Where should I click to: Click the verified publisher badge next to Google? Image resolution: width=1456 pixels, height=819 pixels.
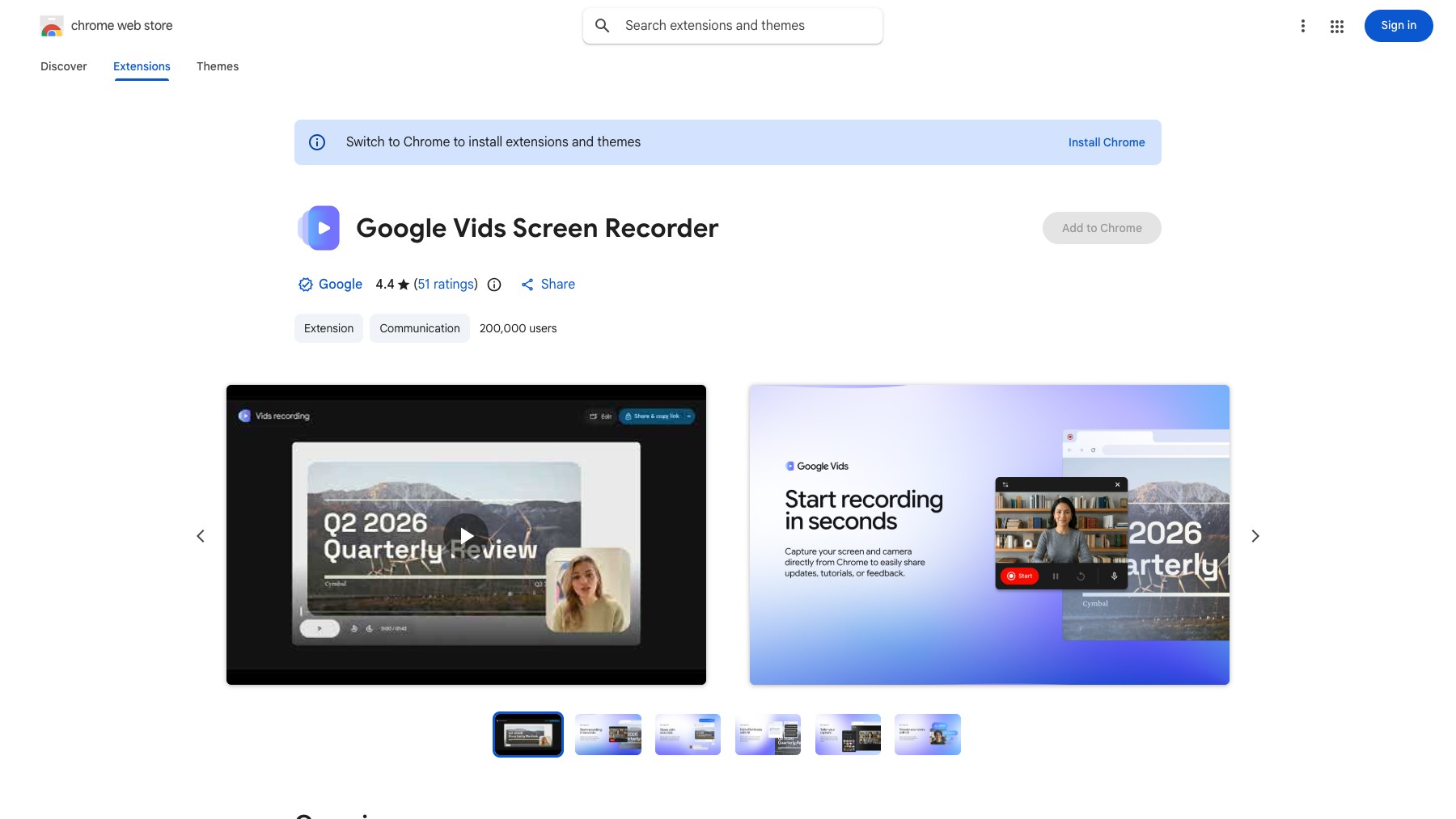coord(305,285)
